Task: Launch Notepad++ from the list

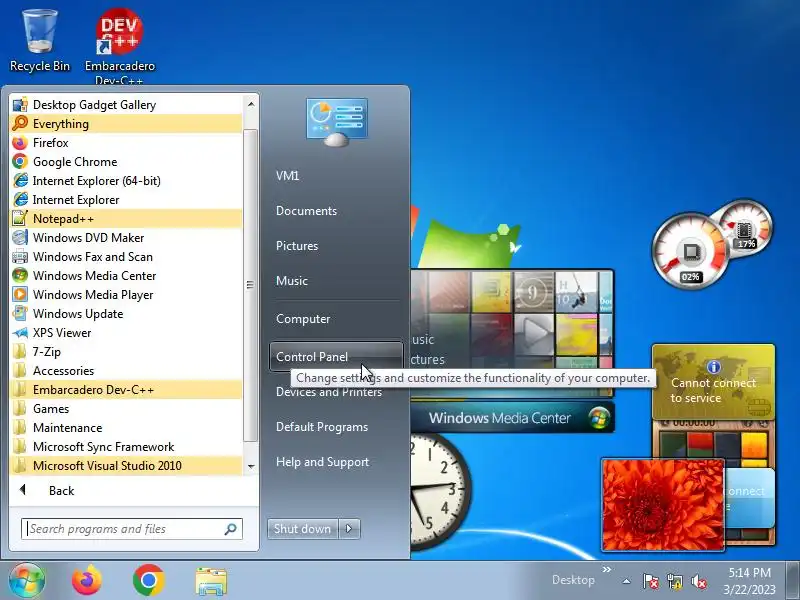Action: (x=126, y=218)
